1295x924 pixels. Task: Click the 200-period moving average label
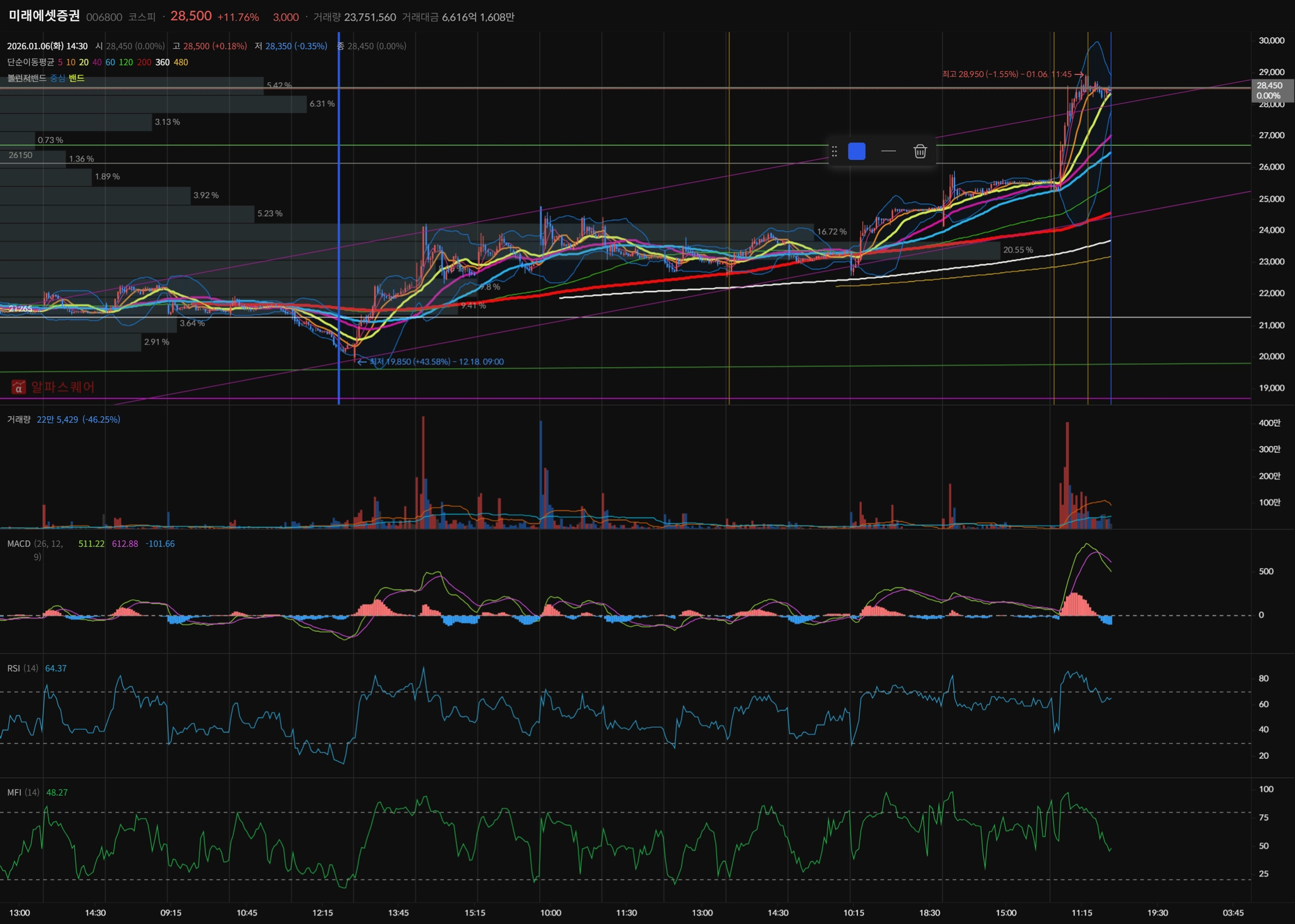[x=144, y=62]
